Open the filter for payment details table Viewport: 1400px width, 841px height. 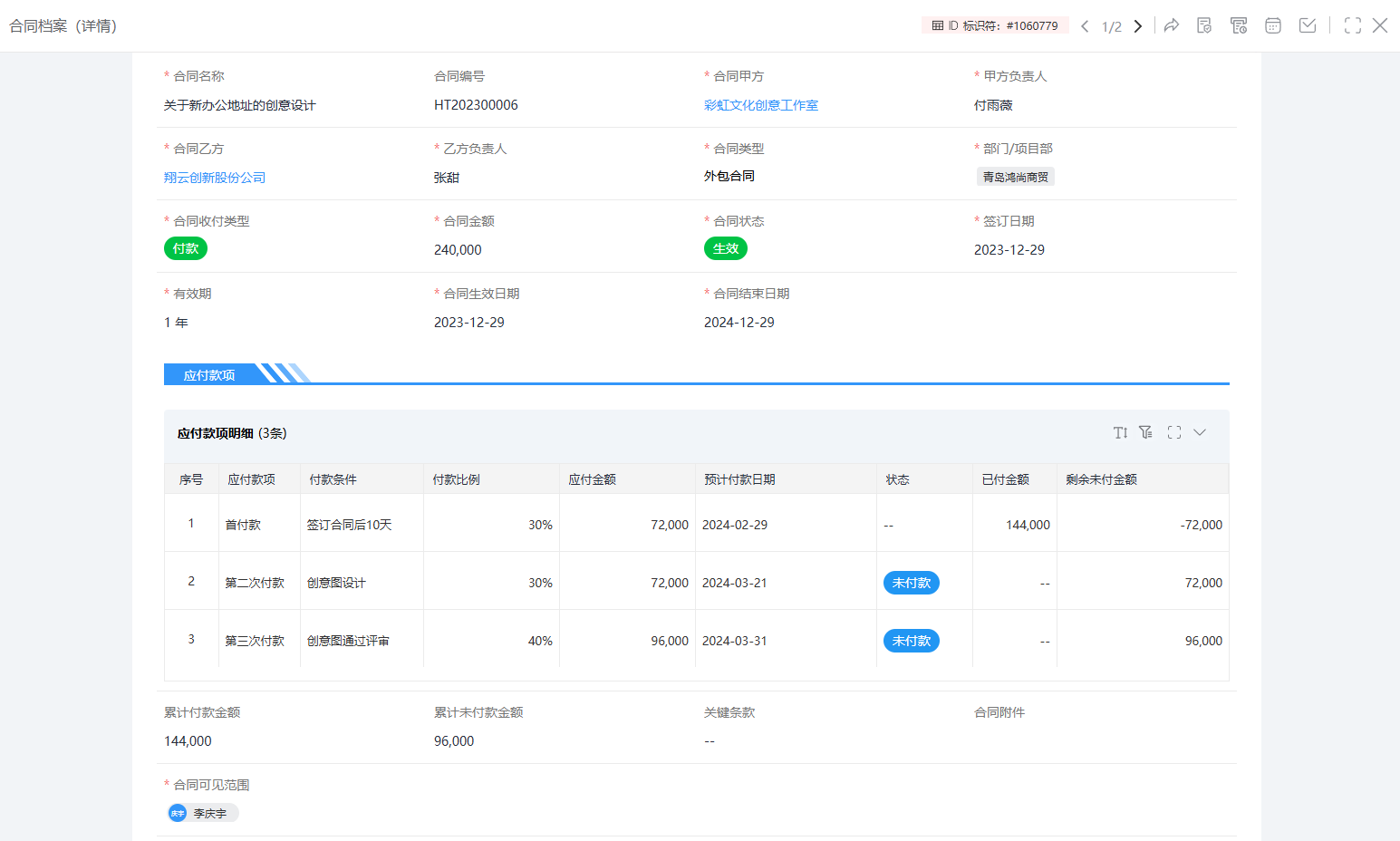(x=1146, y=432)
